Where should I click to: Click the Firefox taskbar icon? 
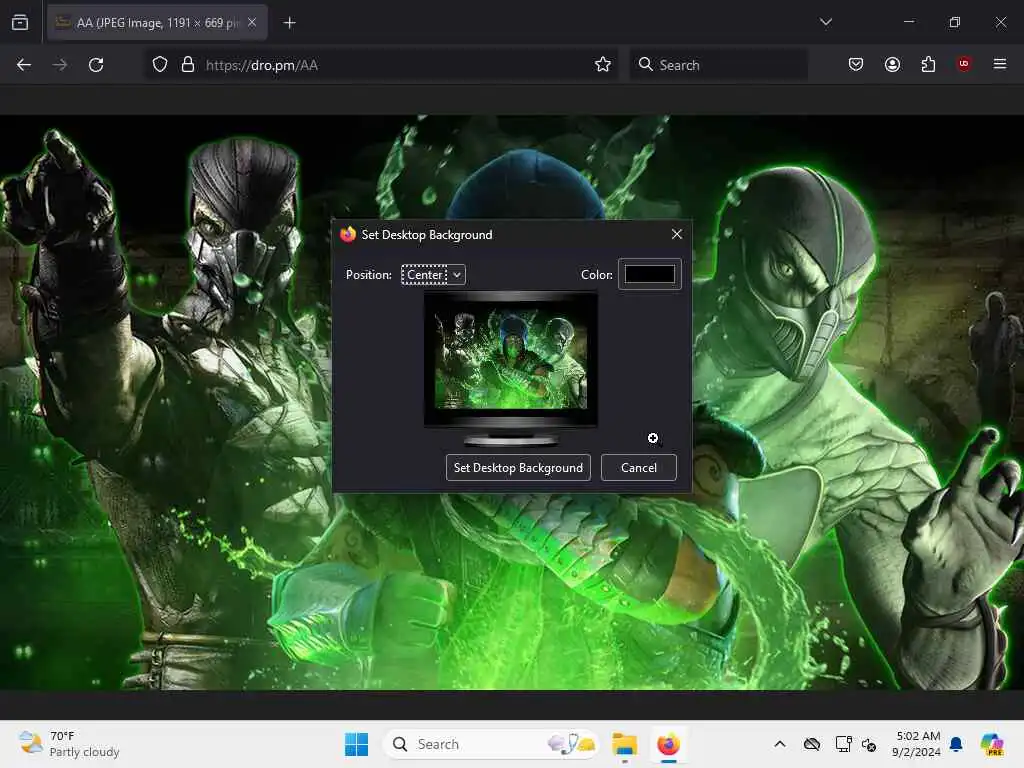(668, 744)
